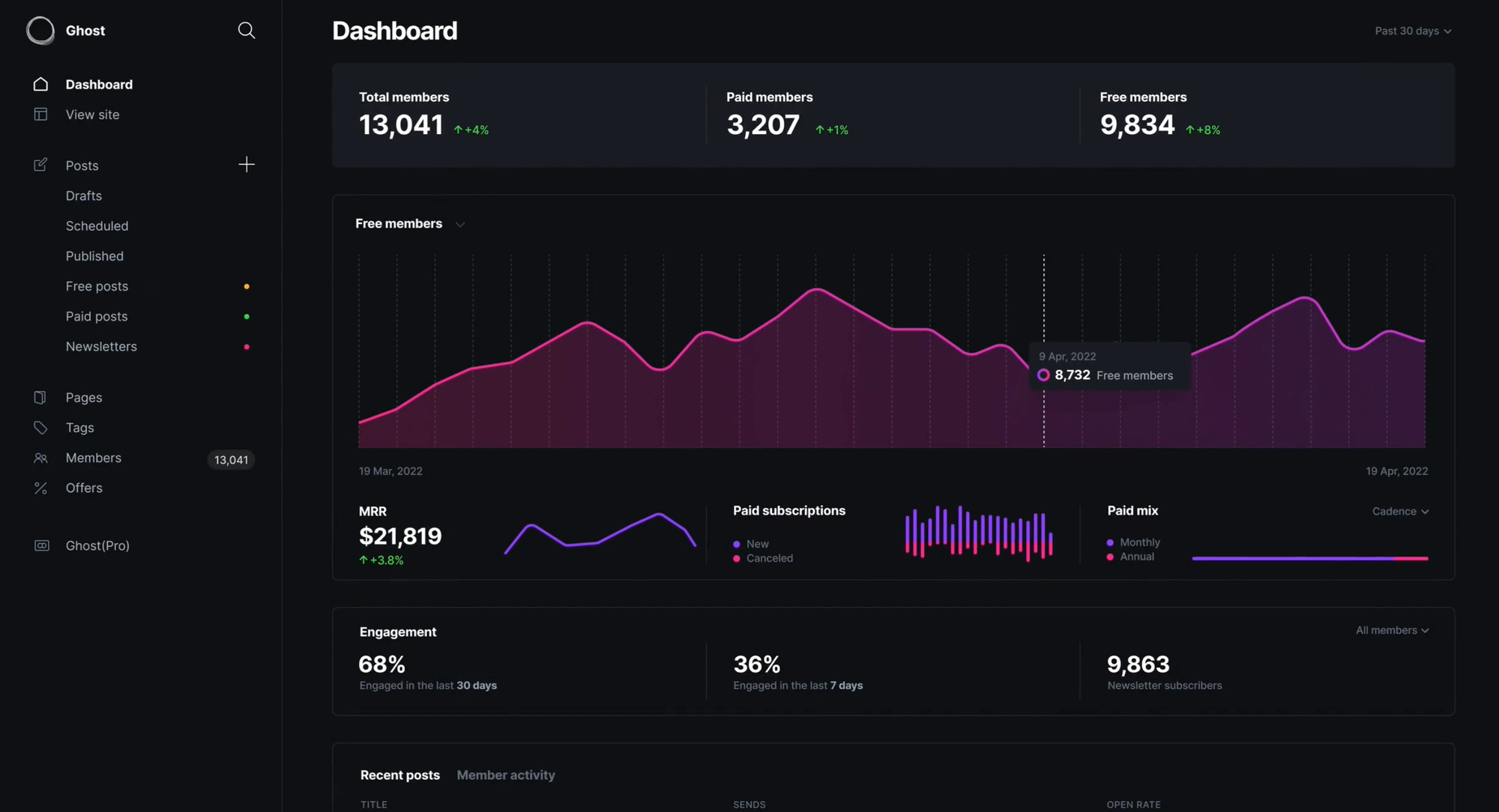Switch to the Member activity tab
Viewport: 1499px width, 812px height.
506,775
